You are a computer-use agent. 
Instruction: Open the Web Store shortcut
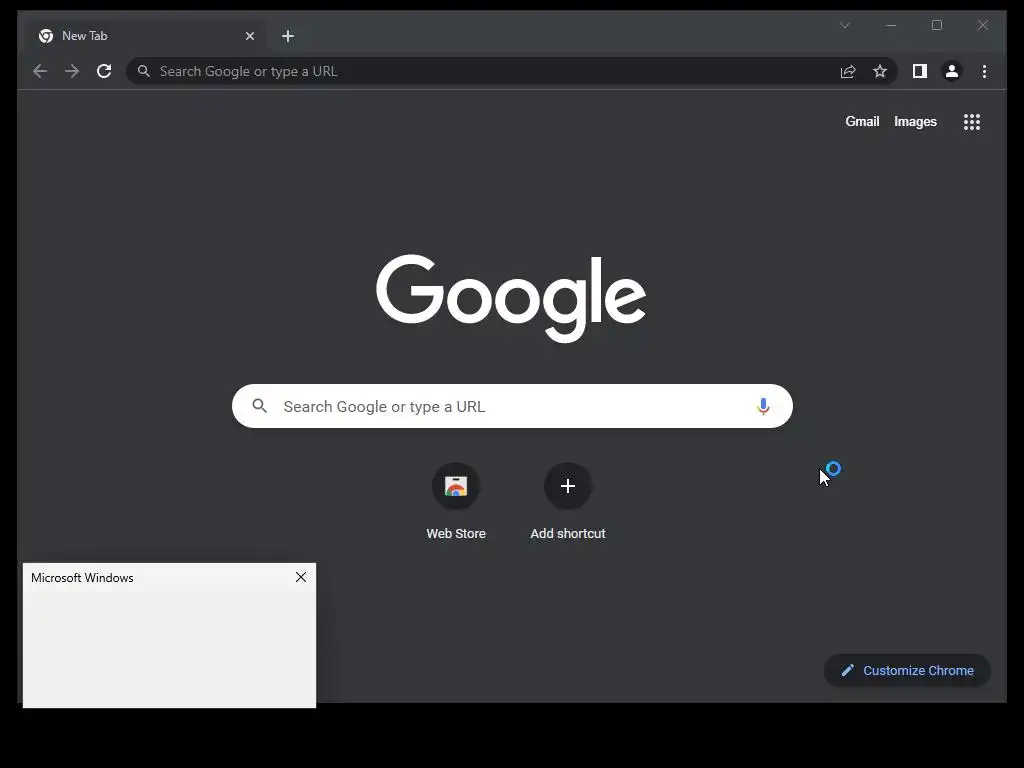[456, 501]
